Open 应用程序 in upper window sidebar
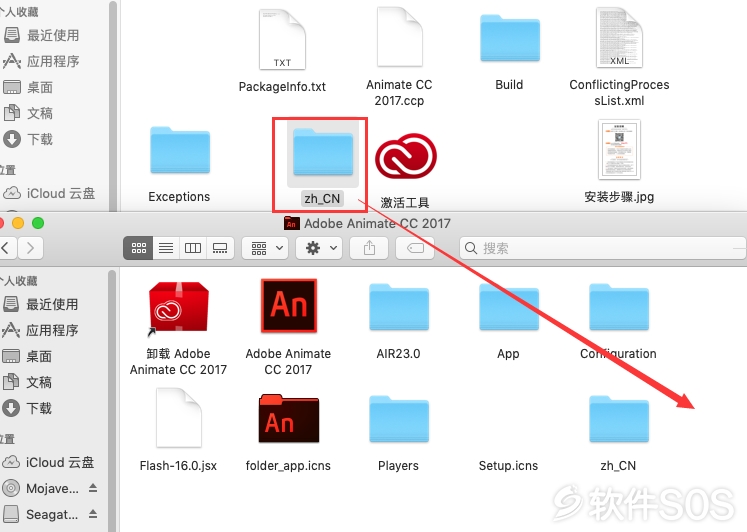747x532 pixels. (53, 61)
